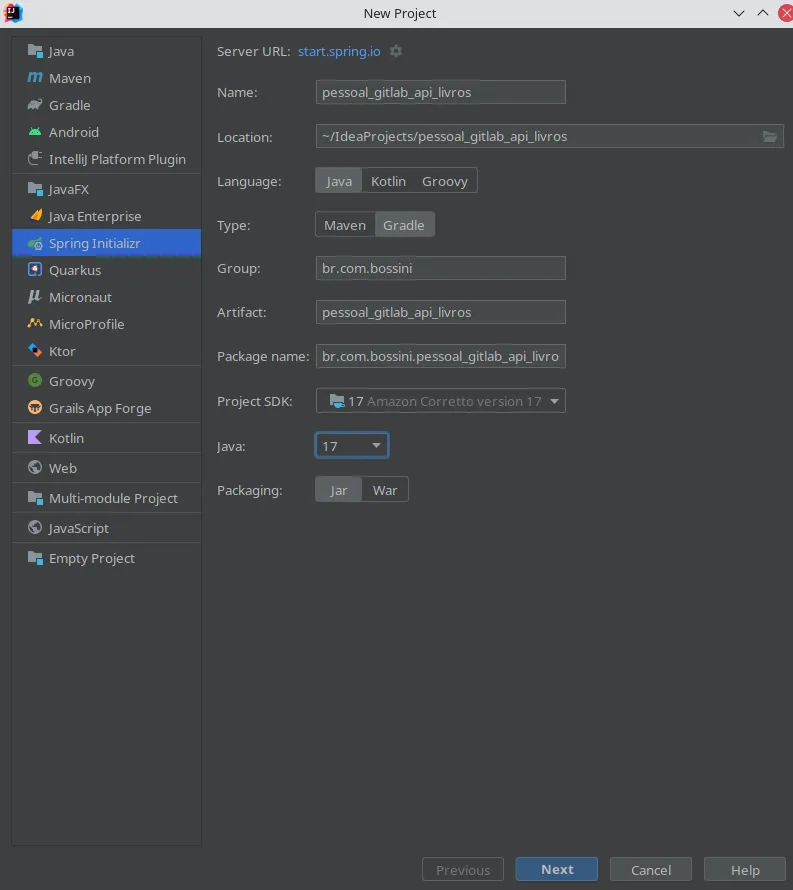The height and width of the screenshot is (890, 793).
Task: Click the SDK folder icon in Project SDK
Action: point(337,401)
